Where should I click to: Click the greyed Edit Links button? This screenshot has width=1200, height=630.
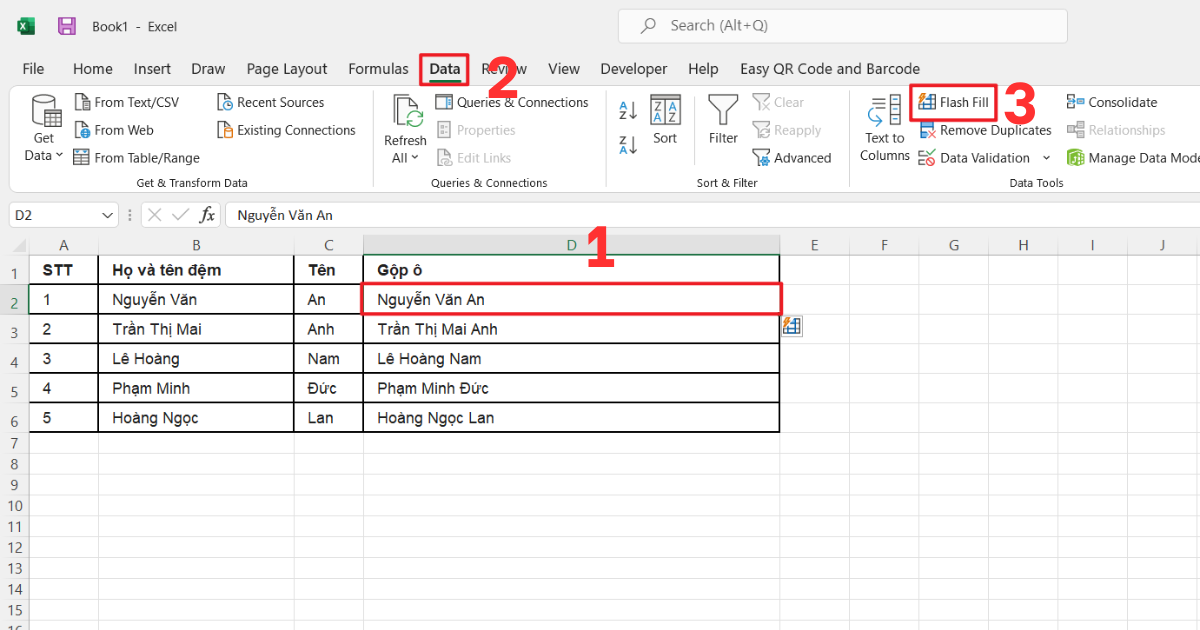pos(474,158)
